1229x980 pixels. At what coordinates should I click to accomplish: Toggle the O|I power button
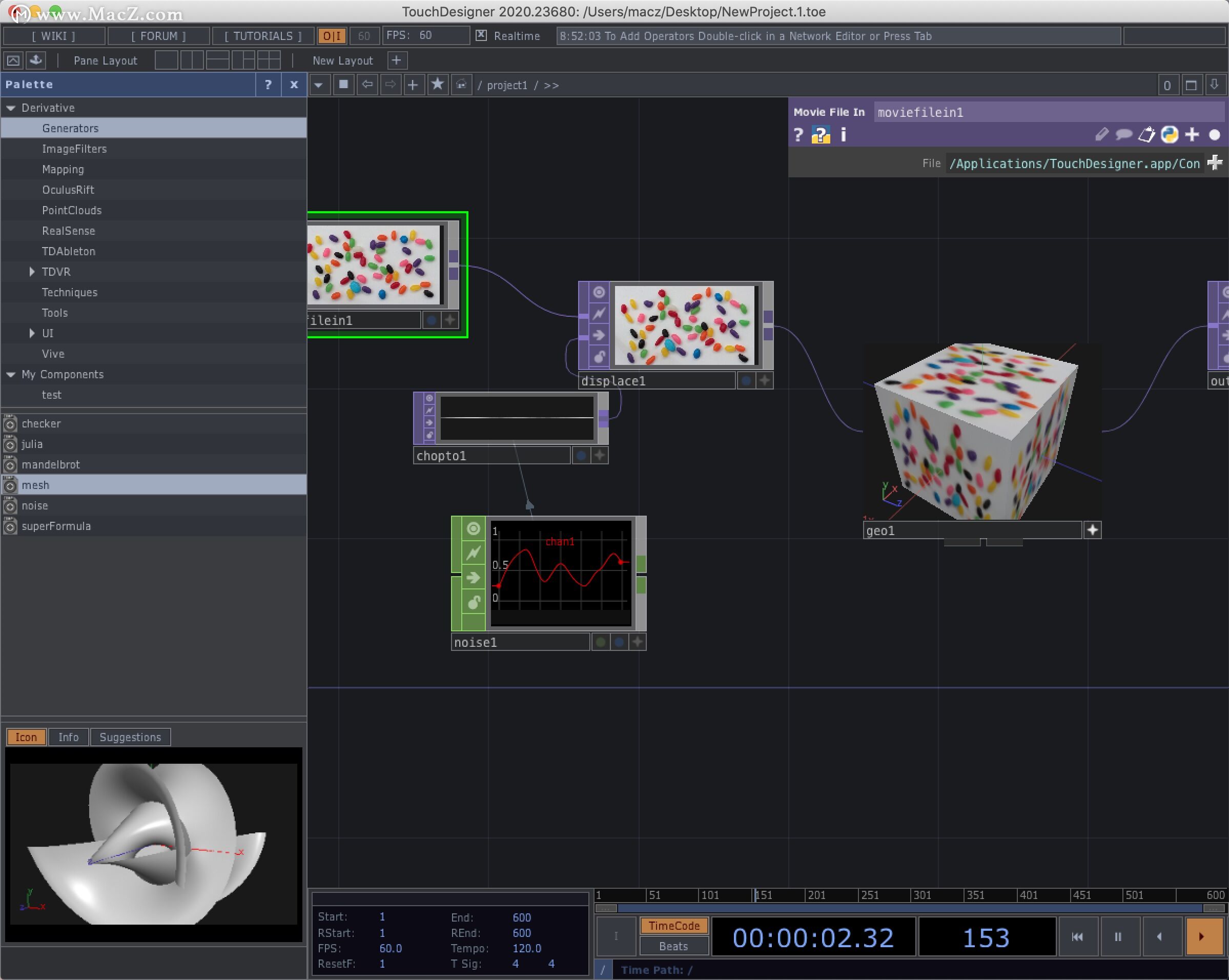tap(332, 36)
